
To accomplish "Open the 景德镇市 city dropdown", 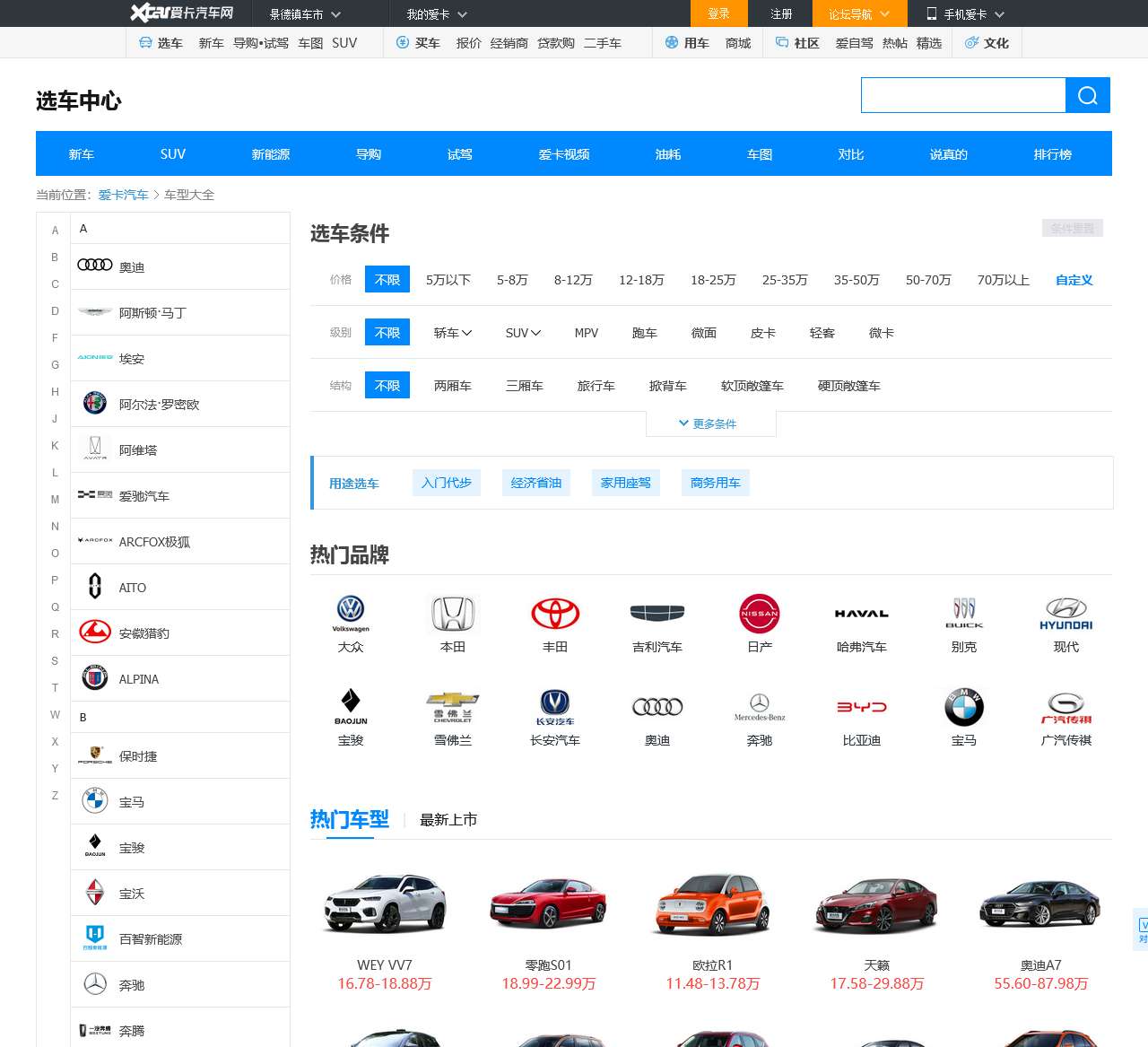I will [x=305, y=14].
